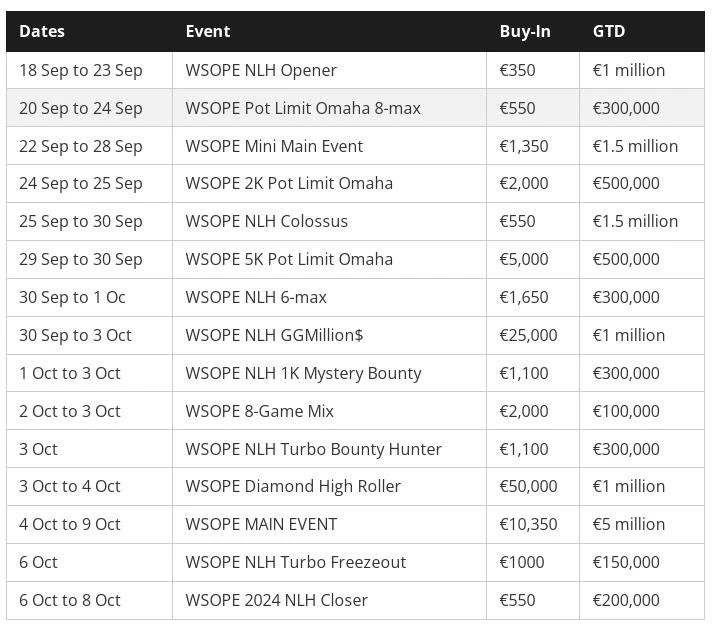This screenshot has height=635, width=714.
Task: Click the WSOPE 2024 NLH Closer event
Action: pyautogui.click(x=277, y=600)
